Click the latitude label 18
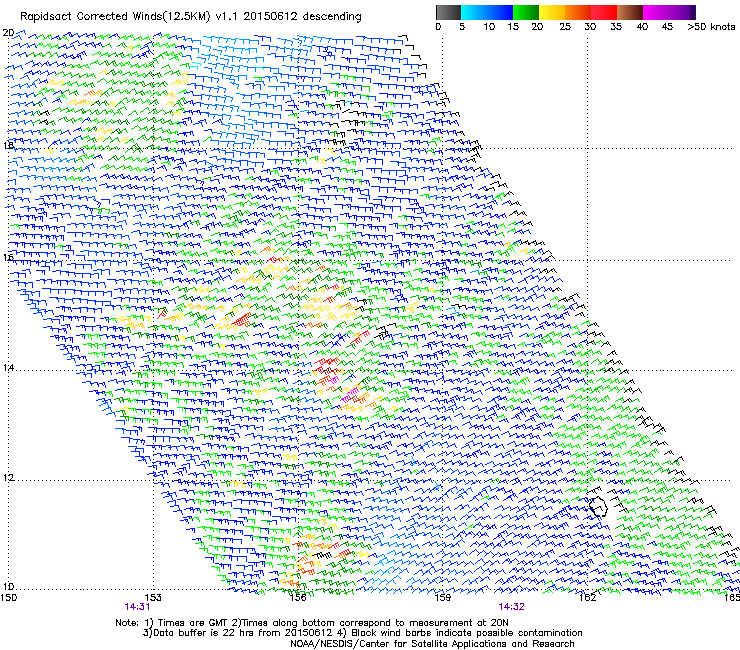This screenshot has width=740, height=650. click(x=8, y=145)
